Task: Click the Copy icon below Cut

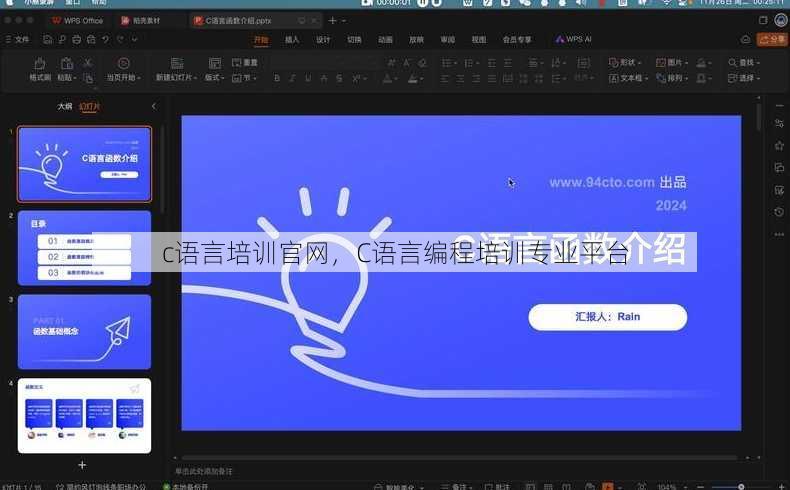Action: coord(88,78)
